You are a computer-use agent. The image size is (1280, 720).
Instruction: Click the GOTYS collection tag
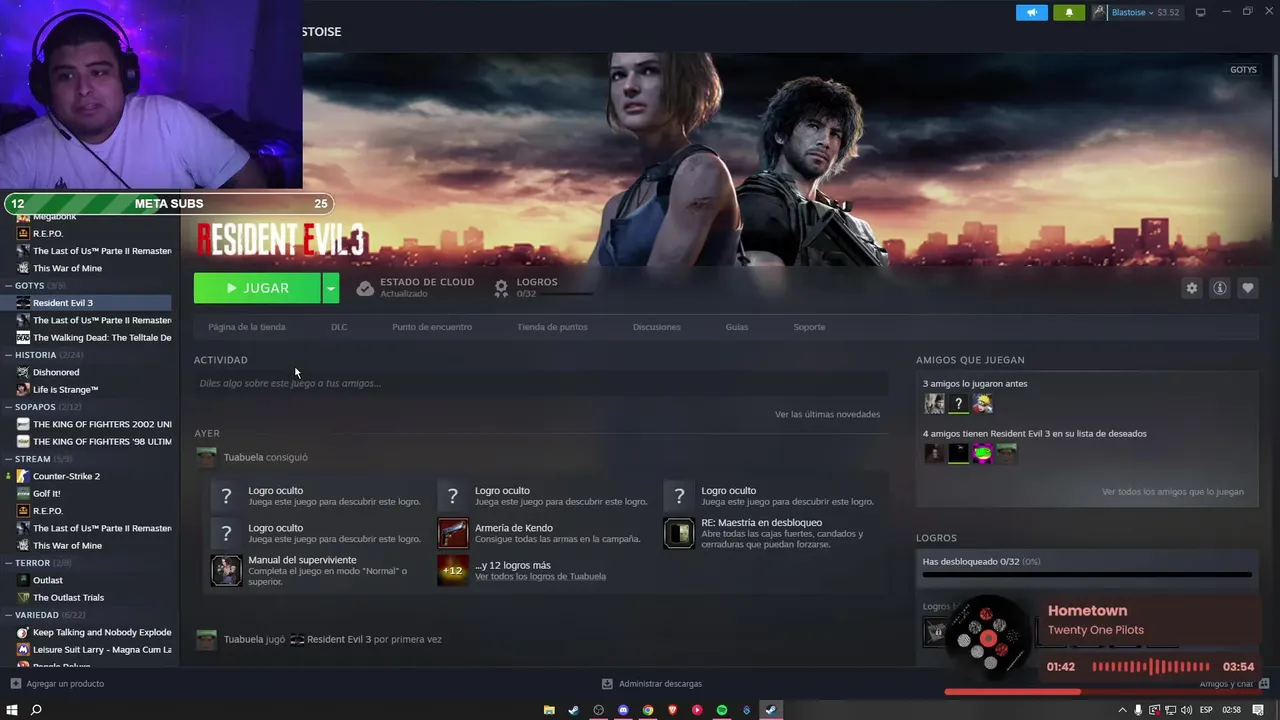tap(1243, 70)
